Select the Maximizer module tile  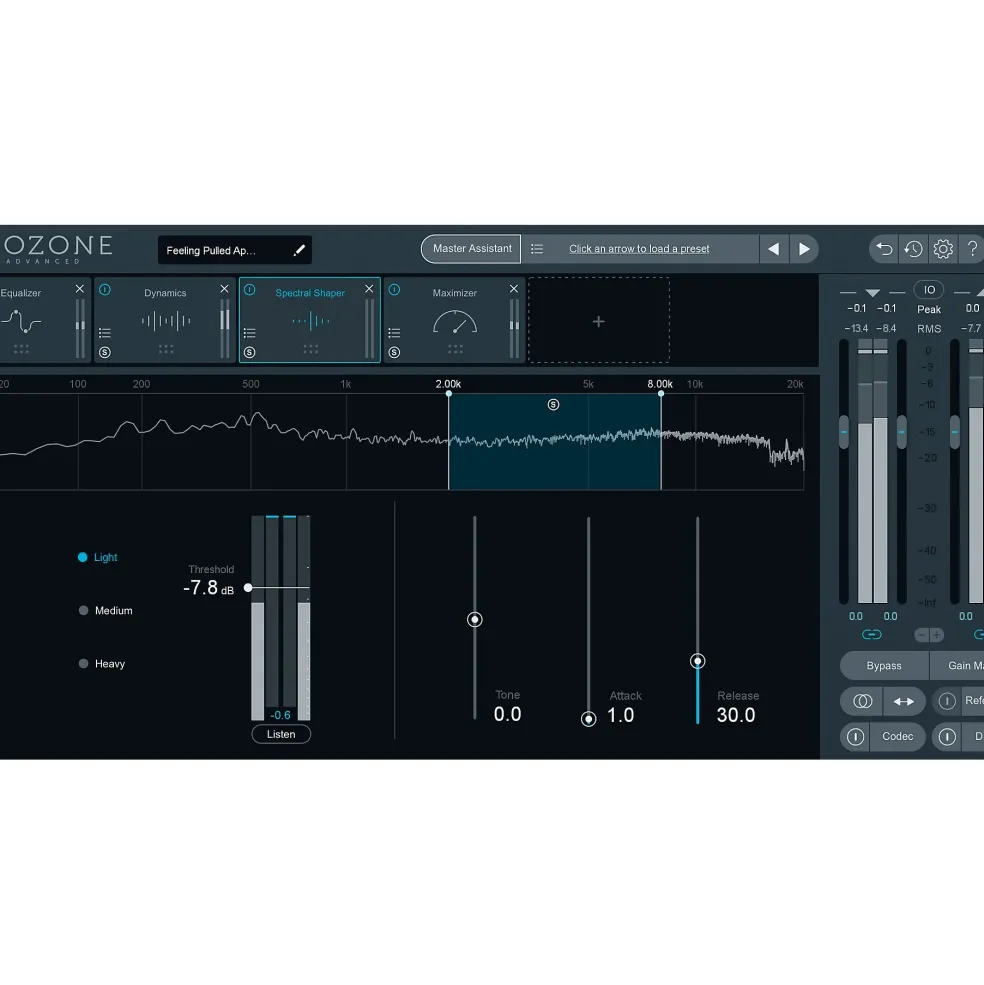pyautogui.click(x=454, y=320)
